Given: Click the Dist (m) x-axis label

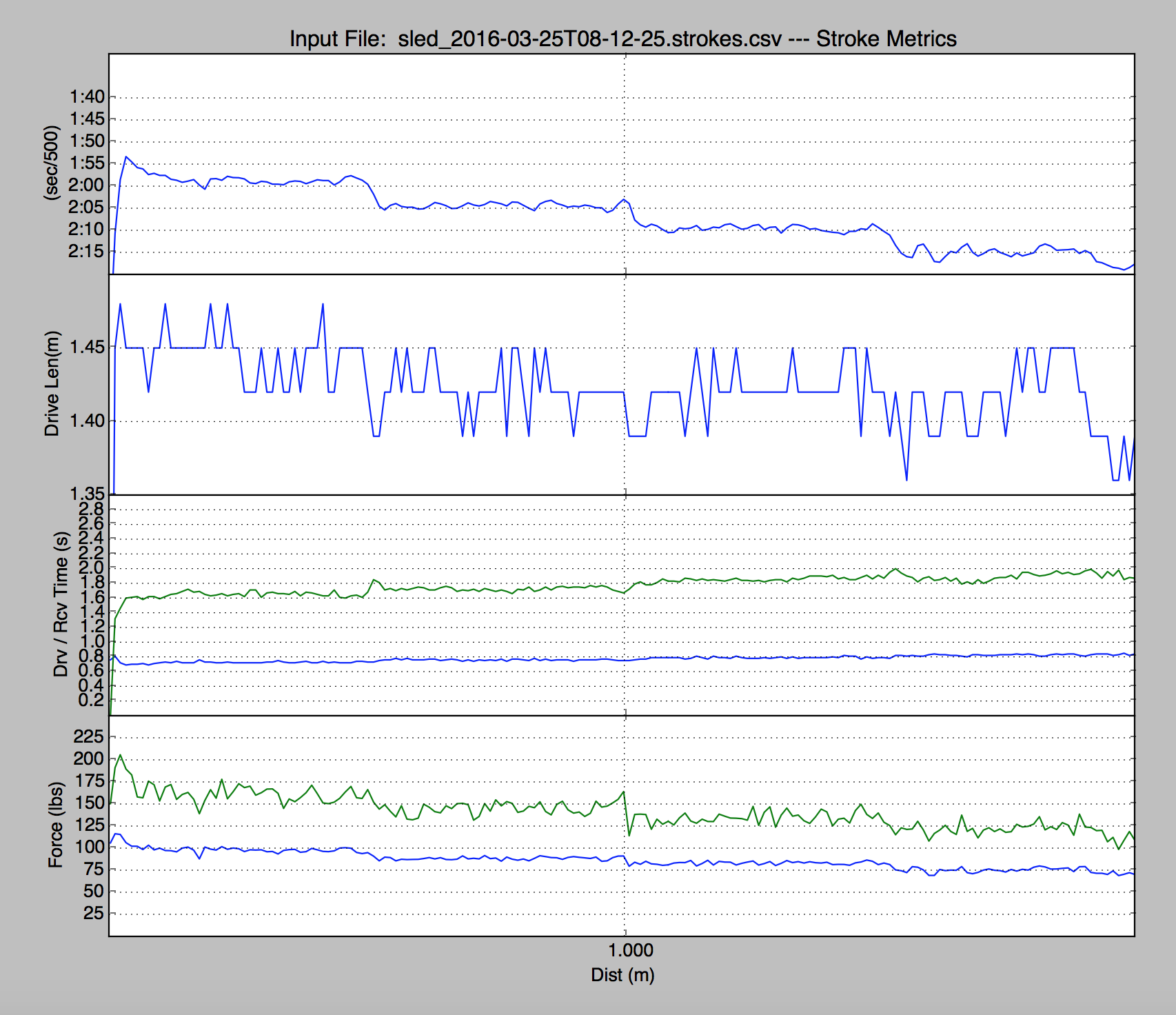Looking at the screenshot, I should tap(622, 975).
